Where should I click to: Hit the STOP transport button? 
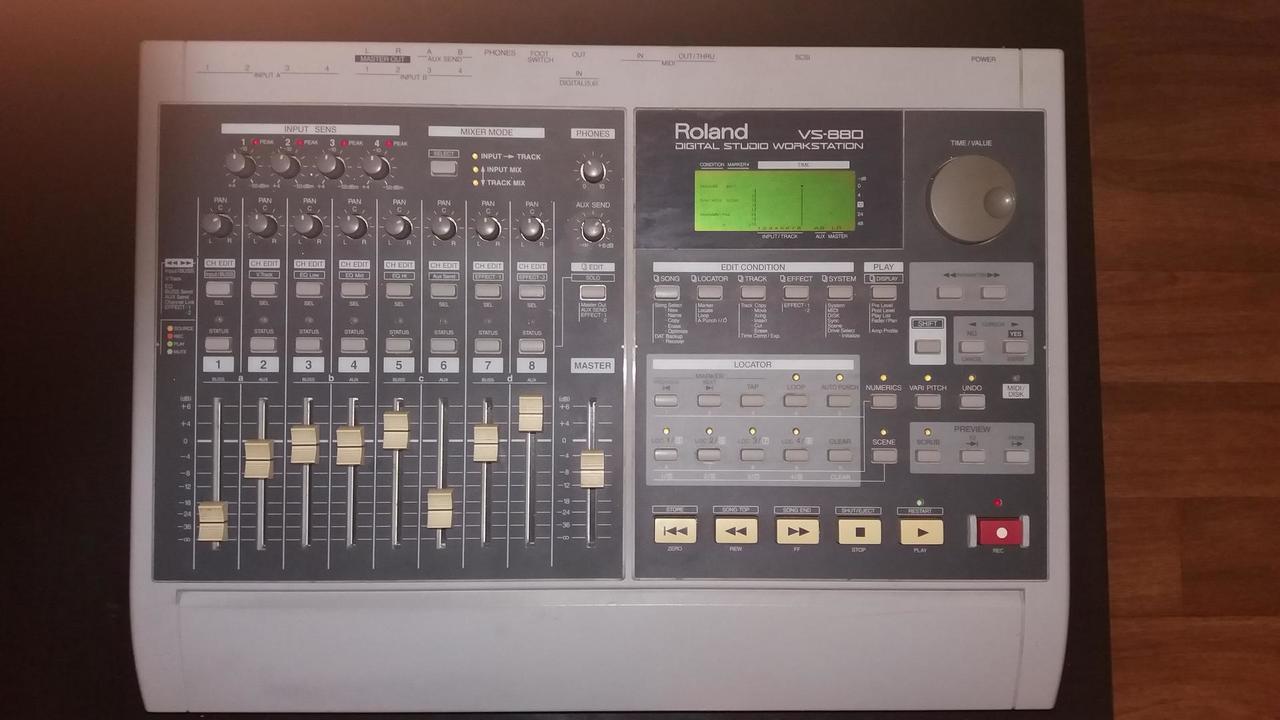(859, 531)
